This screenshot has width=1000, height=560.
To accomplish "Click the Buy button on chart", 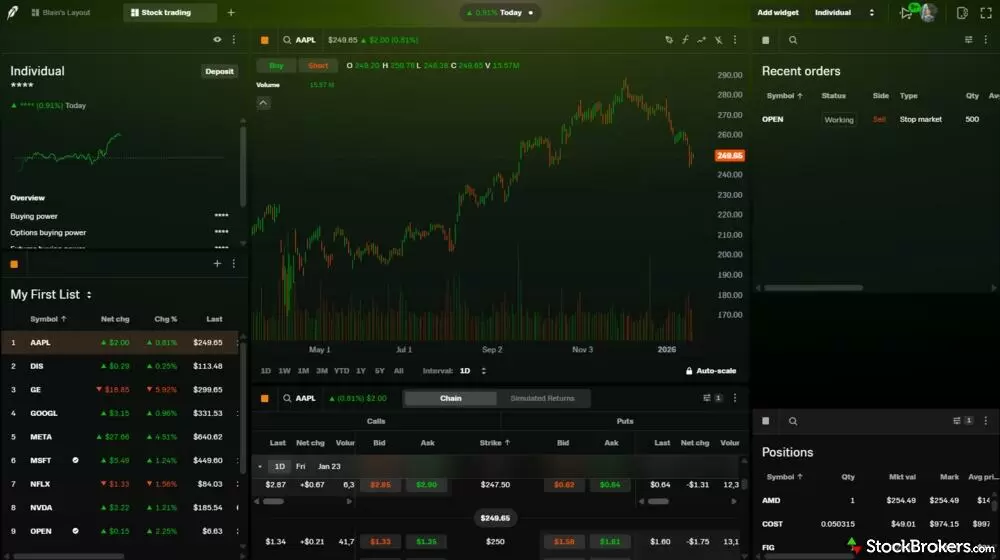I will (276, 65).
